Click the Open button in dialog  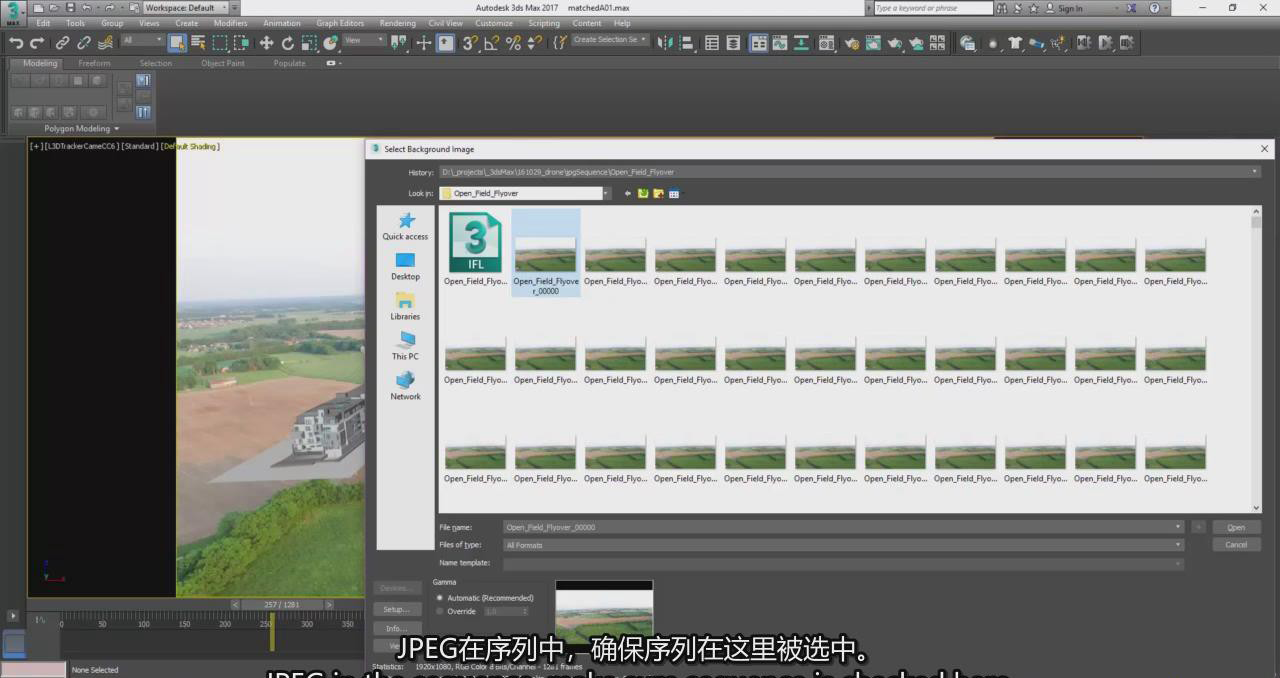1236,527
